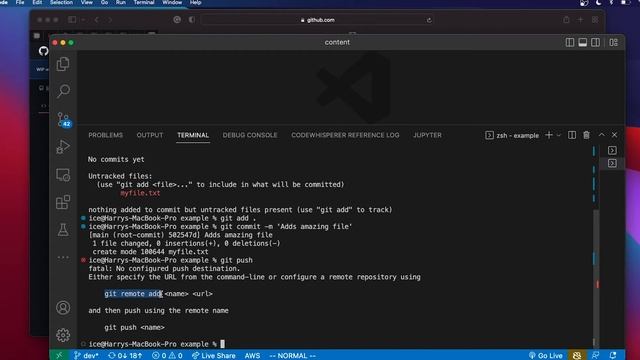Image resolution: width=640 pixels, height=360 pixels.
Task: Open Customize Layout icon in title bar
Action: click(x=613, y=42)
